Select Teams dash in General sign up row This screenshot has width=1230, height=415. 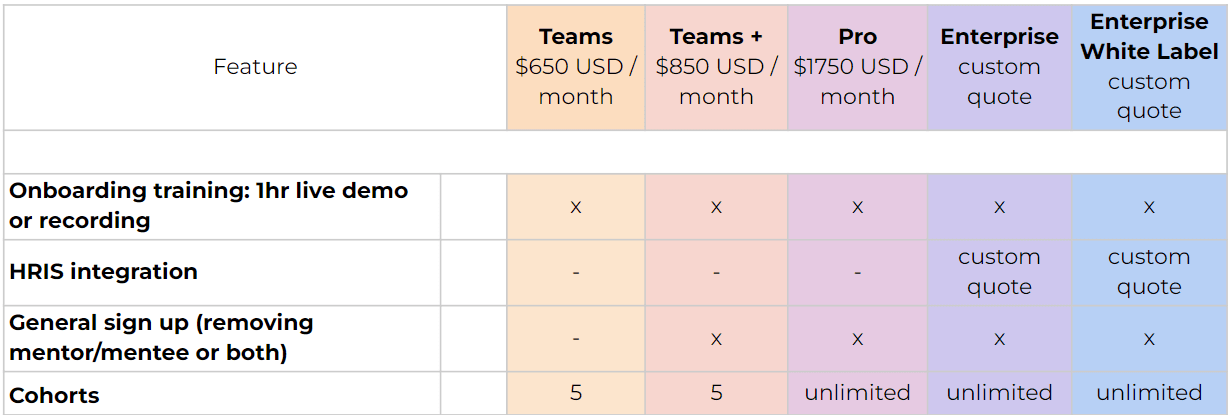pyautogui.click(x=575, y=339)
